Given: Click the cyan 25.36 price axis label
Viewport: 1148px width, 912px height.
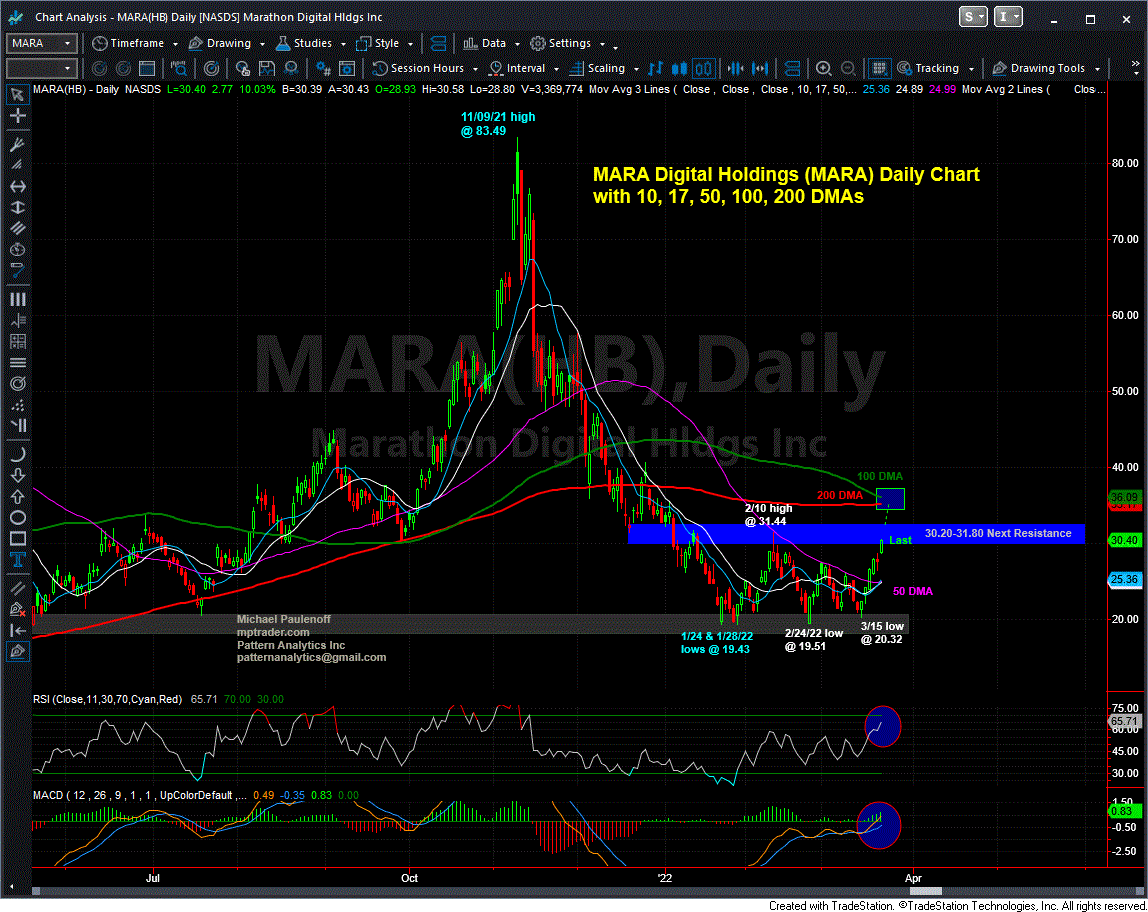Looking at the screenshot, I should click(x=1125, y=579).
